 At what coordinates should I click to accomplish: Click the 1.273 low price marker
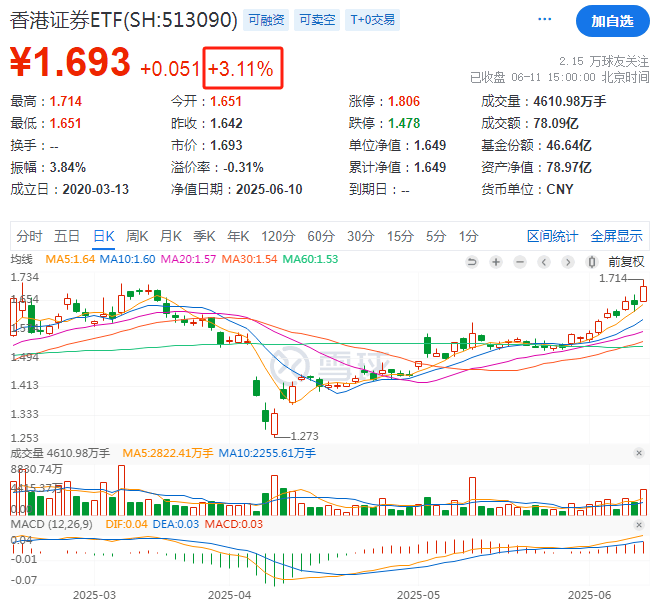click(304, 436)
